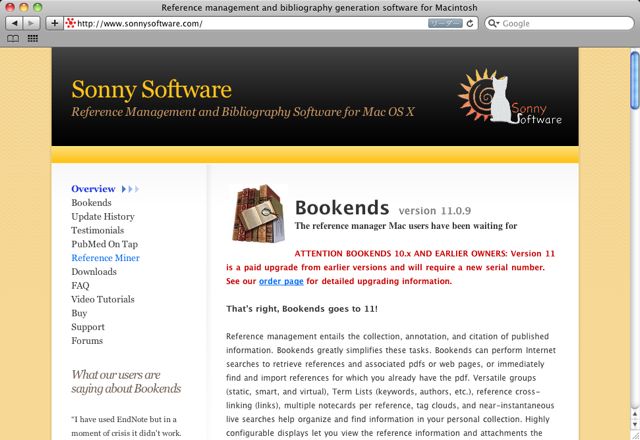
Task: Open the Testimonials page
Action: (98, 230)
